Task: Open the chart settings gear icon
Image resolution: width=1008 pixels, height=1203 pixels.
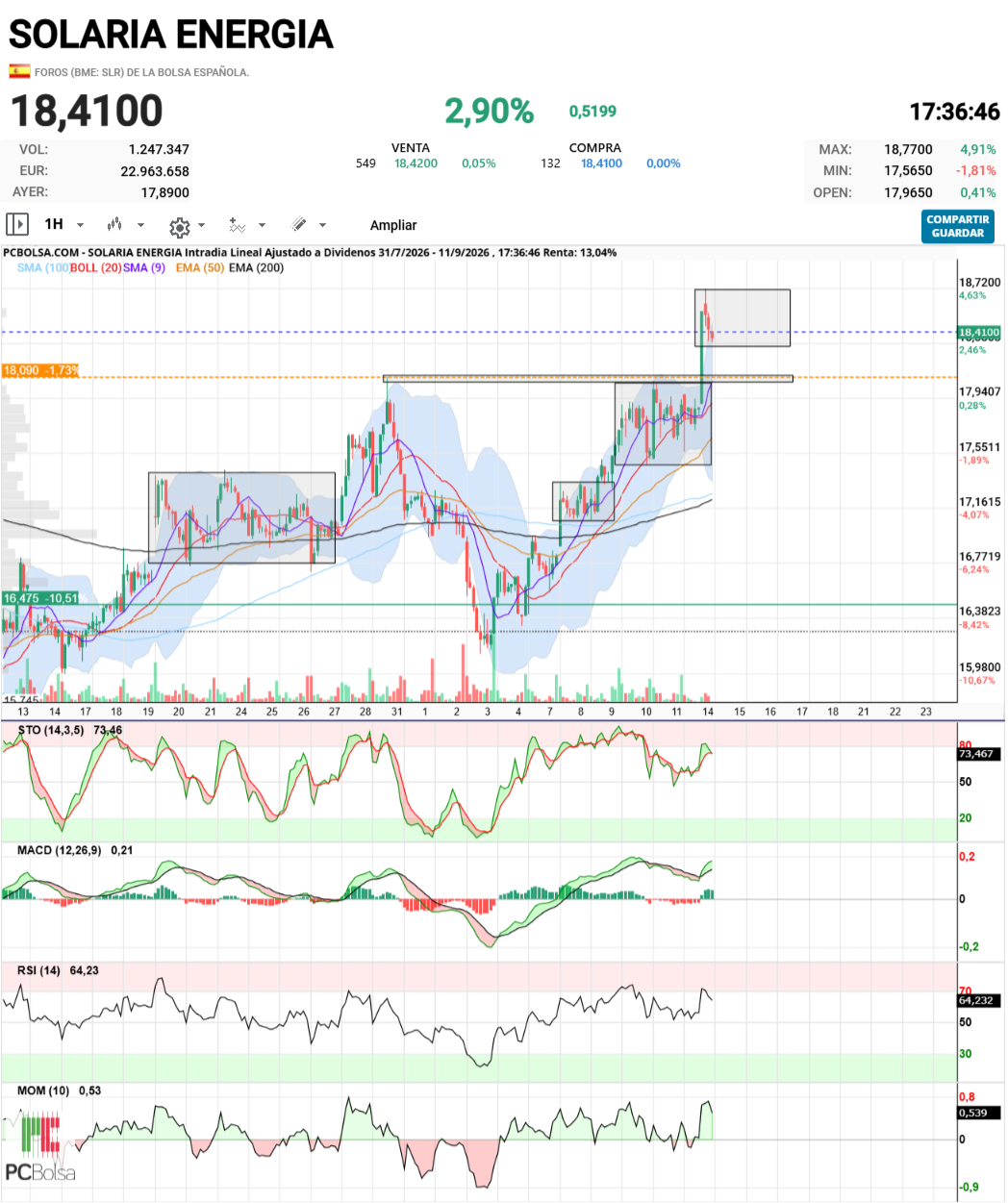Action: point(179,227)
